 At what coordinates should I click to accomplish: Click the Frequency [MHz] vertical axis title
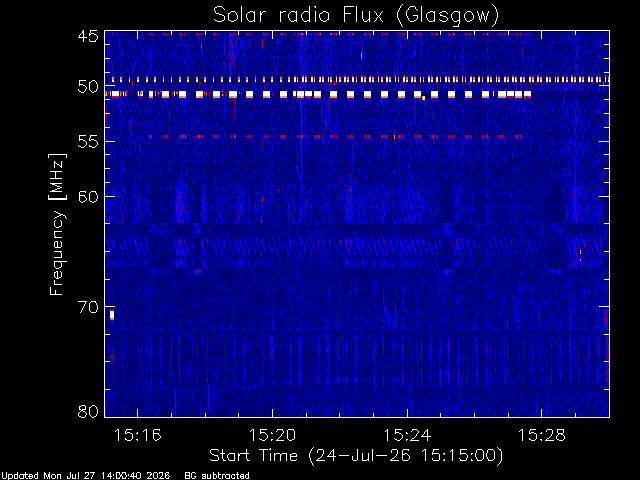(58, 224)
